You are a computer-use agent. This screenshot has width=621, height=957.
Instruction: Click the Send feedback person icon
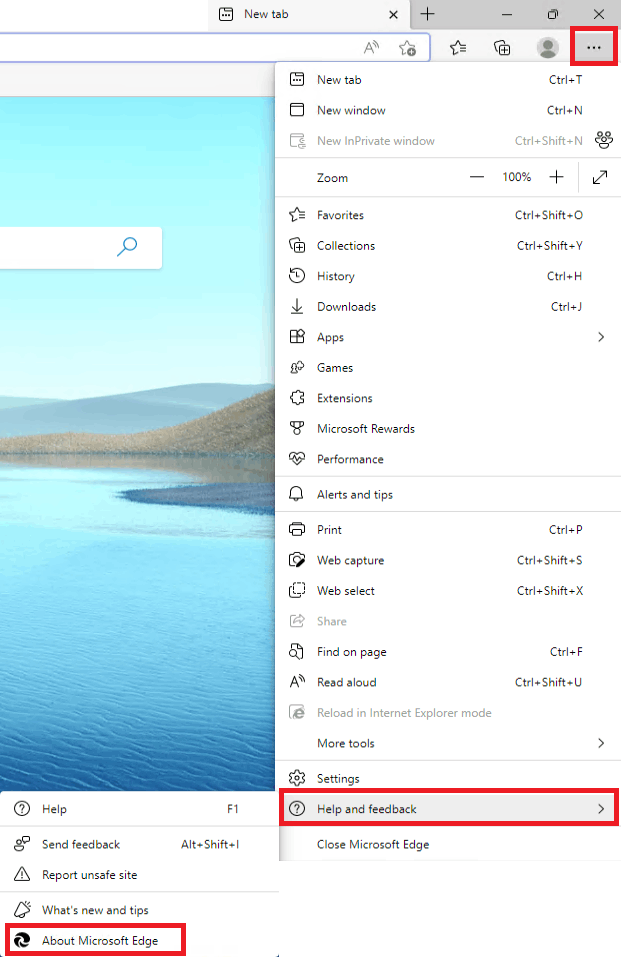22,844
